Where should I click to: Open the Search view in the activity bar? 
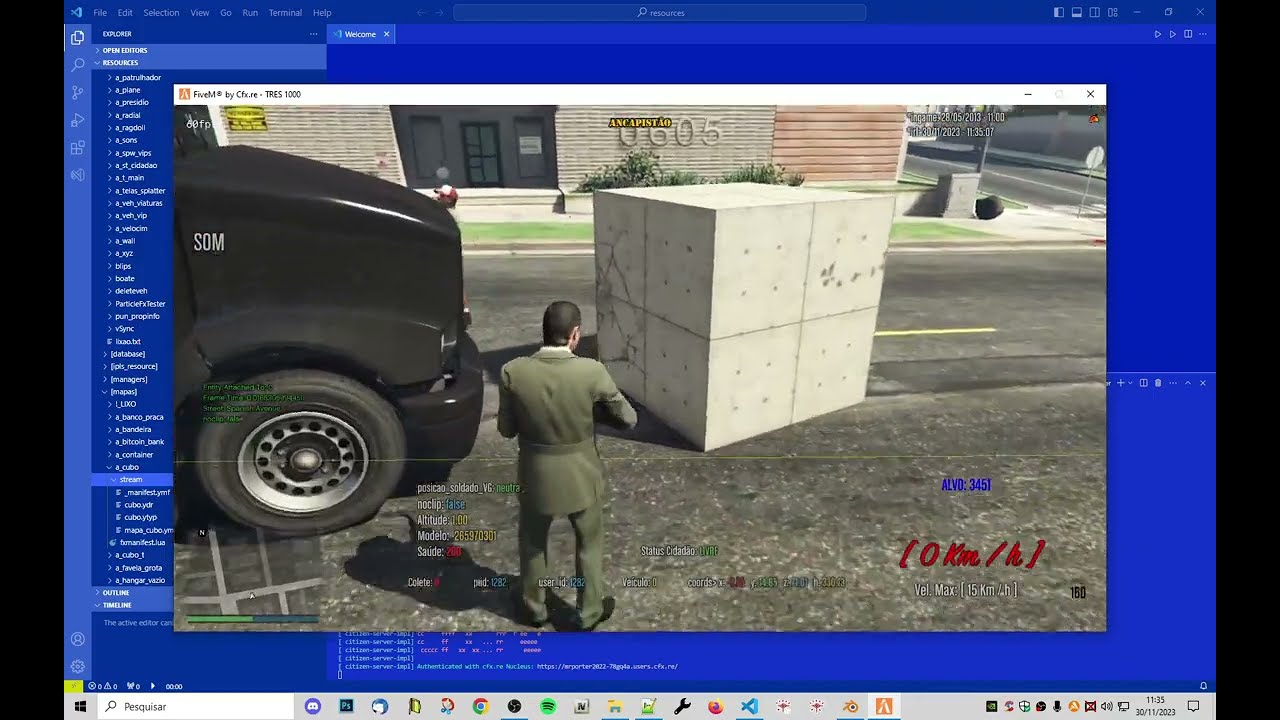tap(78, 64)
